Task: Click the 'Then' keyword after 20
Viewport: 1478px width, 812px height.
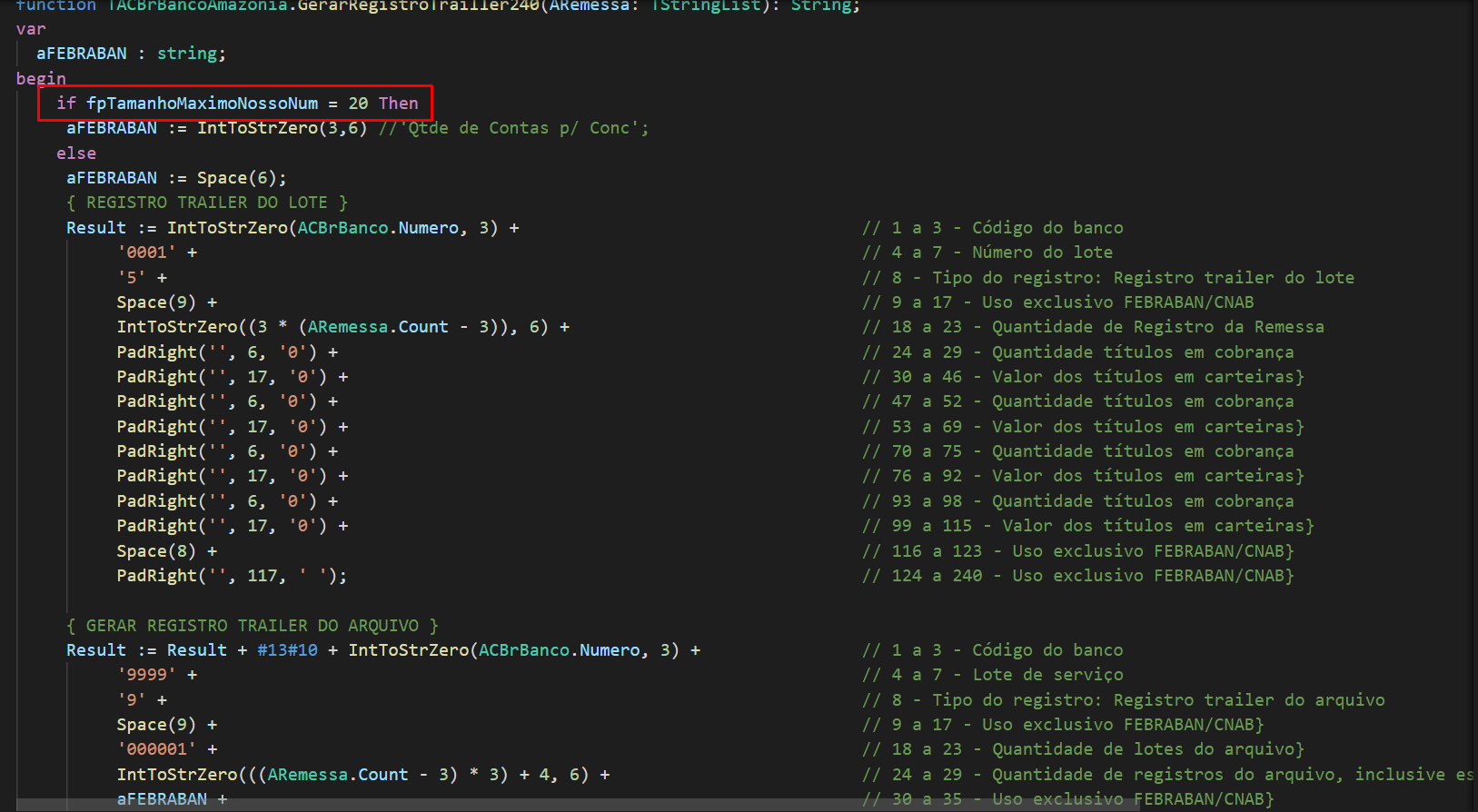Action: coord(399,104)
